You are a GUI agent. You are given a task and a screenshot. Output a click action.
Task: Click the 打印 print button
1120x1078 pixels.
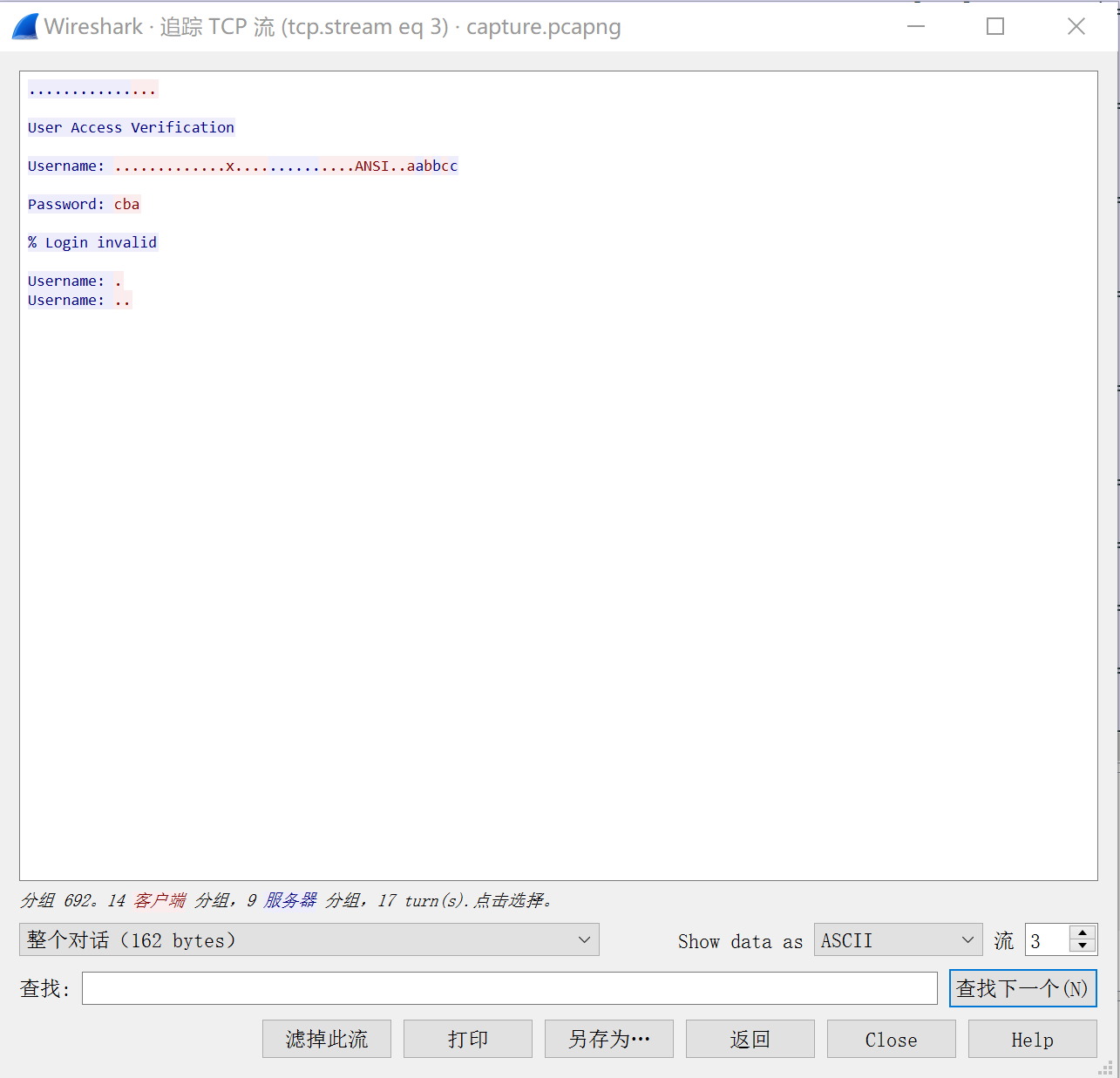coord(467,1039)
